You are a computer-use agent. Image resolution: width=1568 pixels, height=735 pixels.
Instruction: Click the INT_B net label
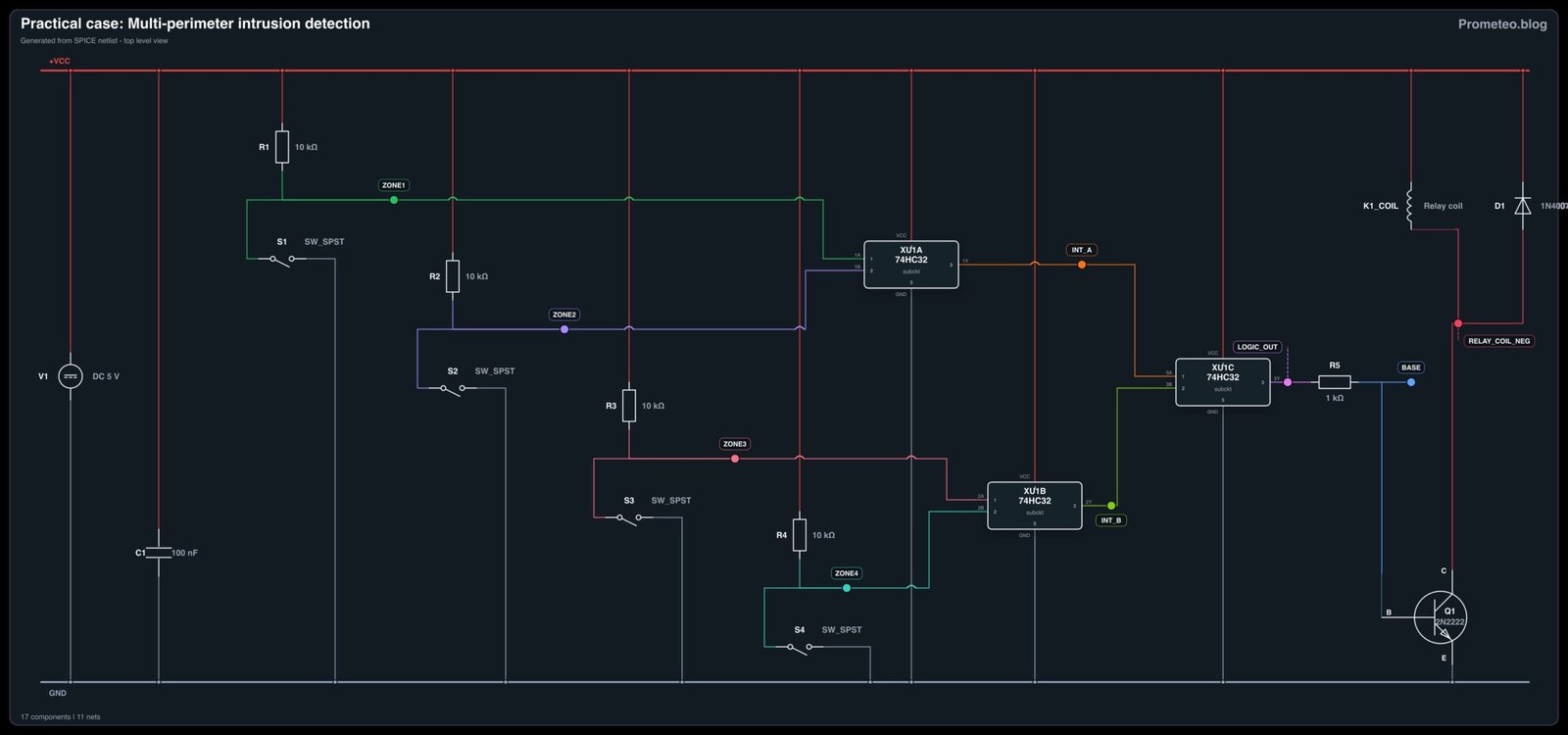point(1111,520)
